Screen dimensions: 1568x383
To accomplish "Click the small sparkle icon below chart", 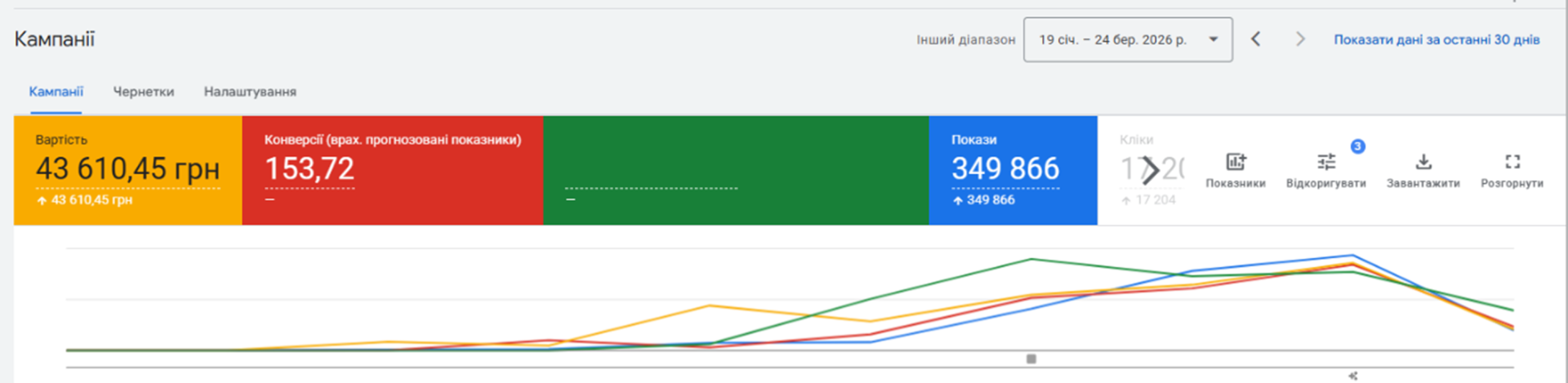I will pos(1353,376).
